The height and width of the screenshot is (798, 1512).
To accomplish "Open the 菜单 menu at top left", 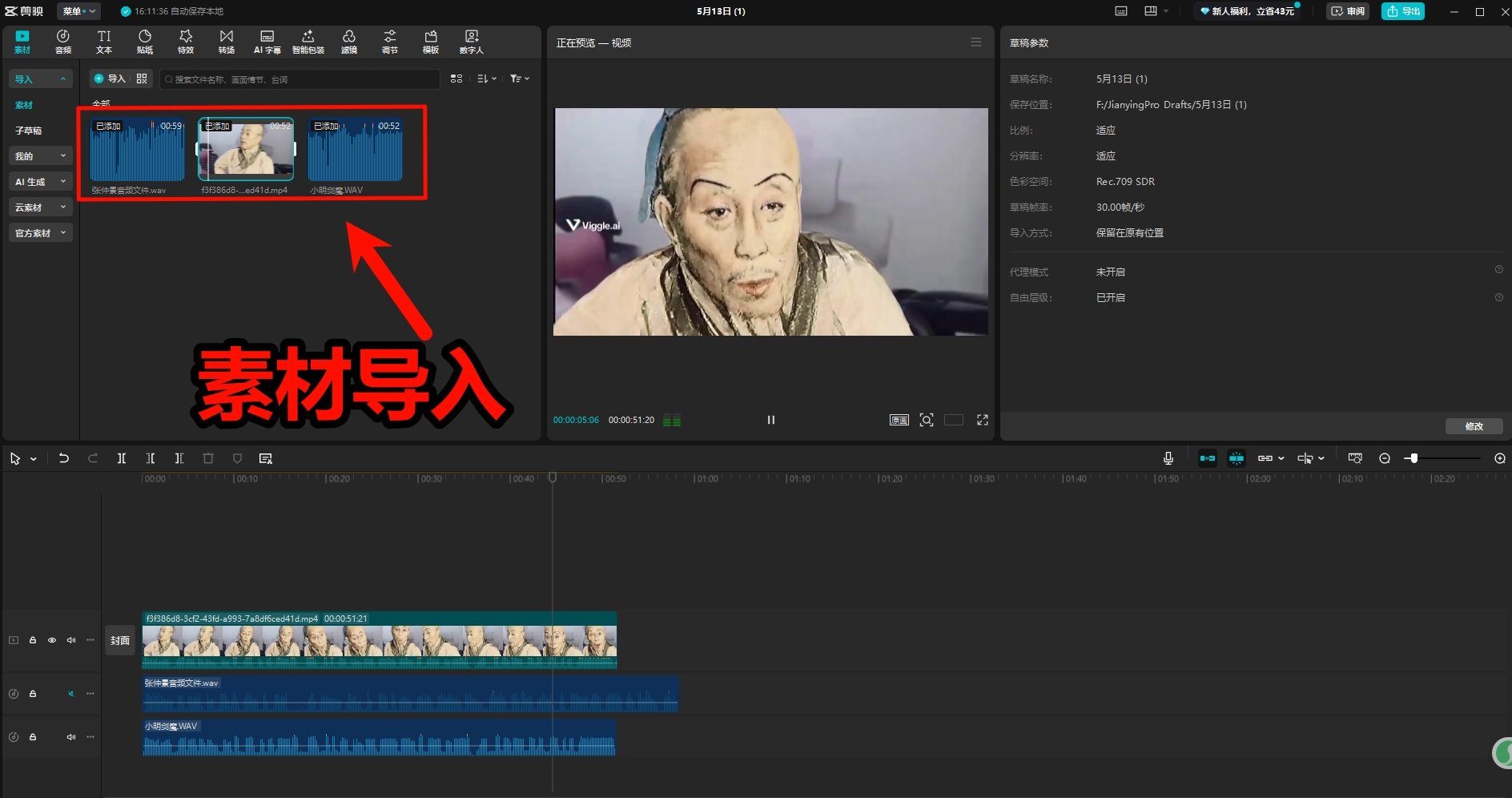I will (76, 11).
